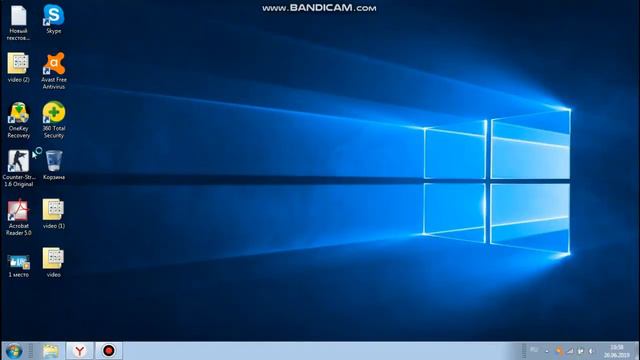Open Yandex Browser from the taskbar
The image size is (640, 360).
click(x=80, y=351)
